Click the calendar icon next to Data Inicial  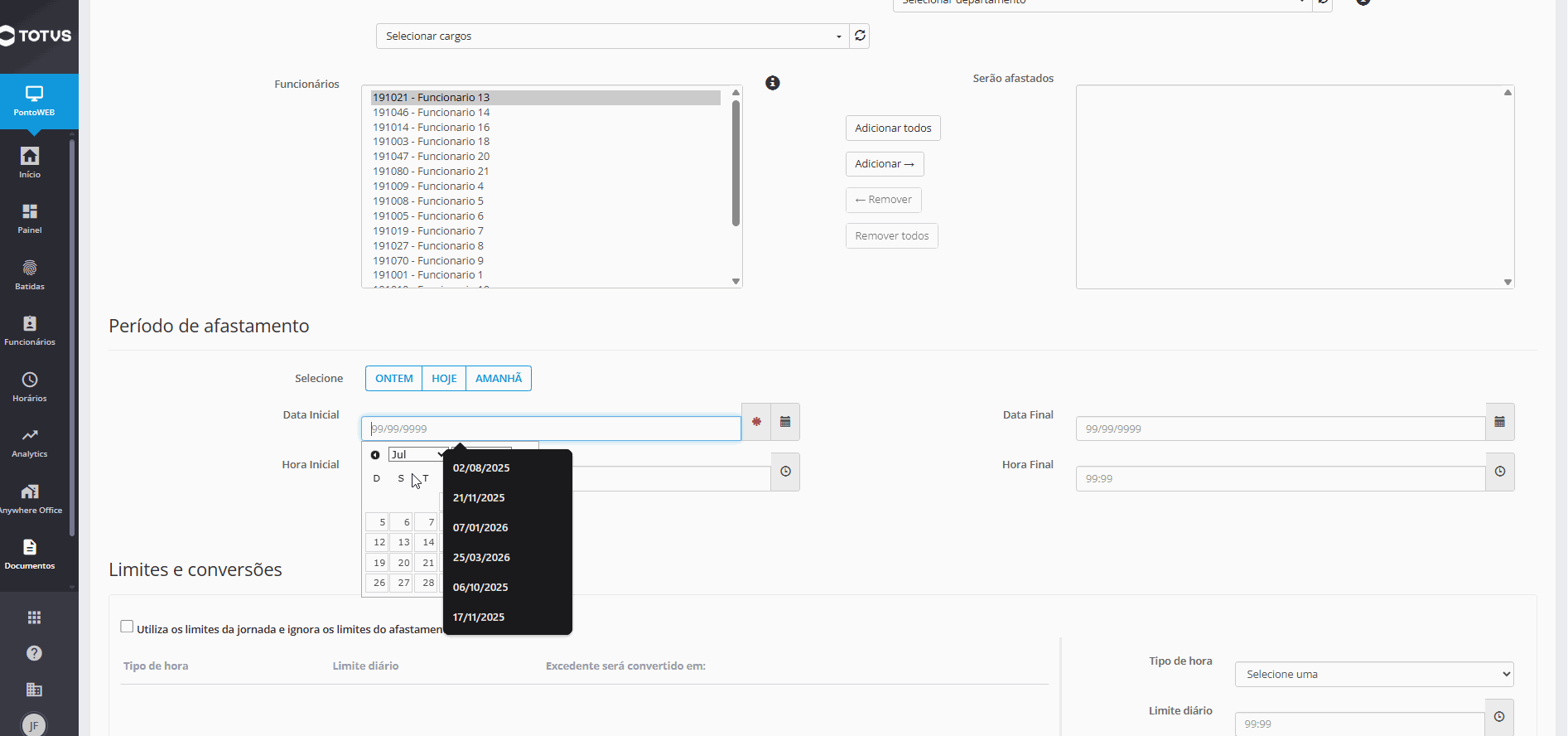(785, 422)
